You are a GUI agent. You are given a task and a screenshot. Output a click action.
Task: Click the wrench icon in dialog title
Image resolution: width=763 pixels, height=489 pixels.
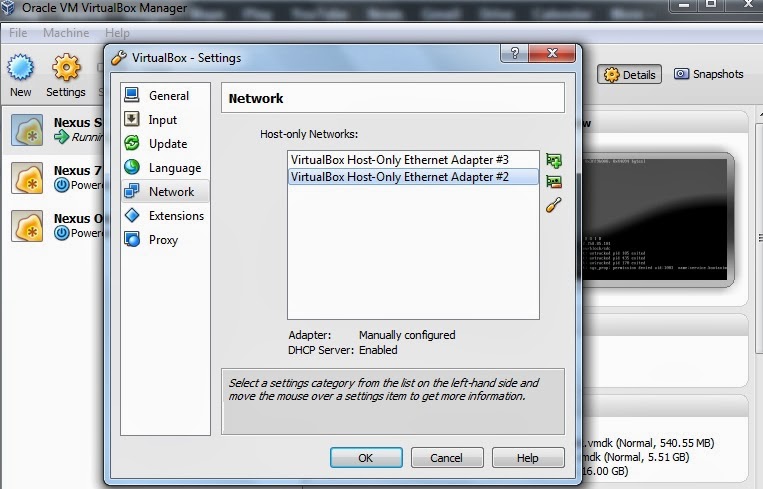(x=119, y=58)
